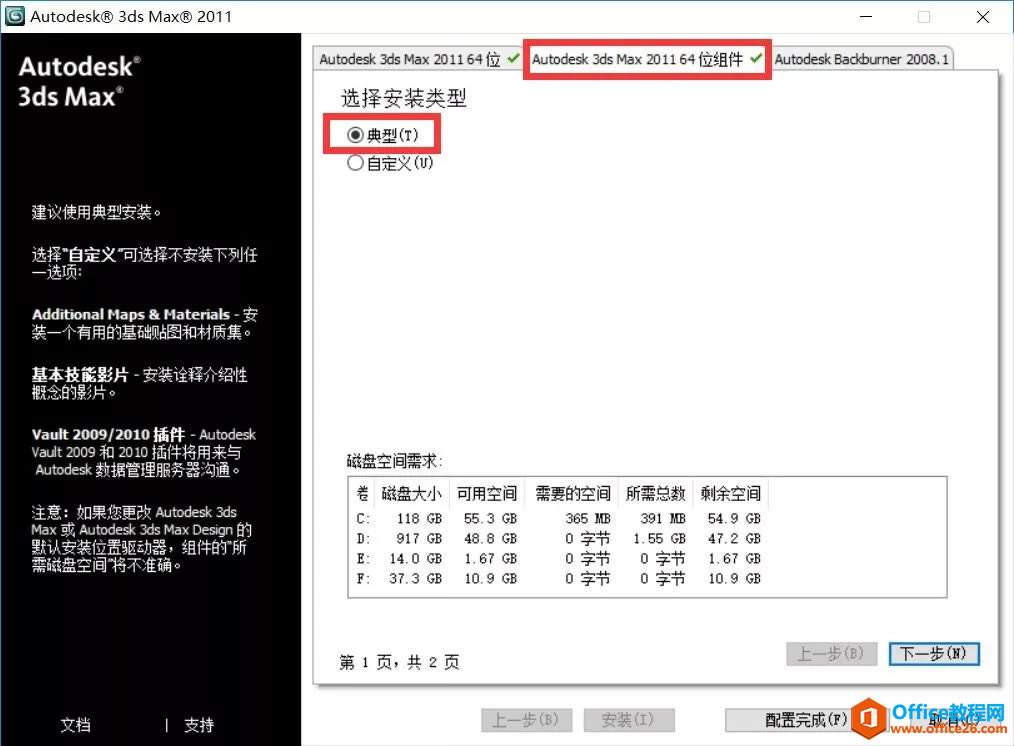This screenshot has width=1014, height=746.
Task: Click the 1.55 GB total required cell
Action: pos(659,538)
